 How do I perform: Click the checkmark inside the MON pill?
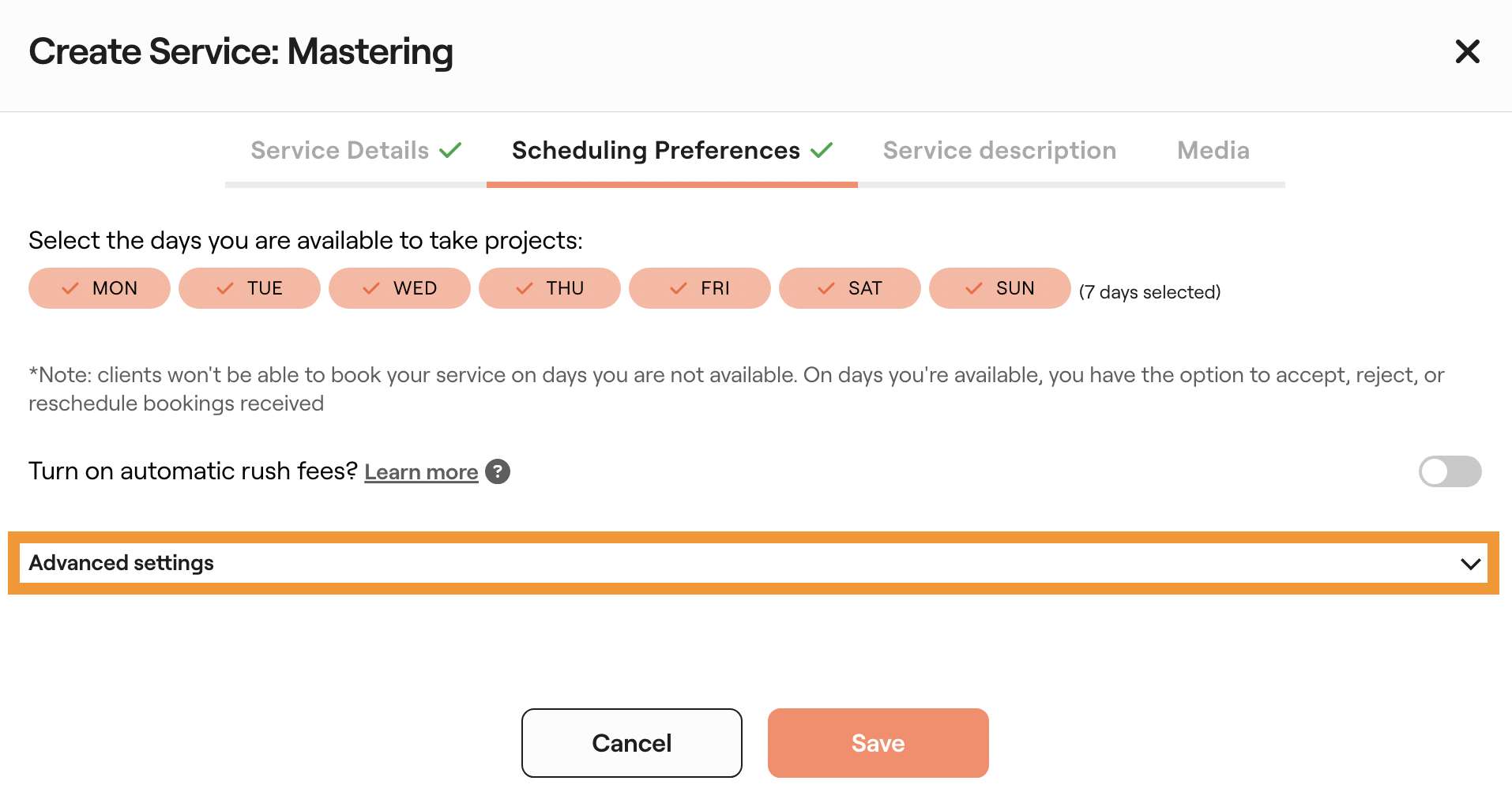[70, 288]
